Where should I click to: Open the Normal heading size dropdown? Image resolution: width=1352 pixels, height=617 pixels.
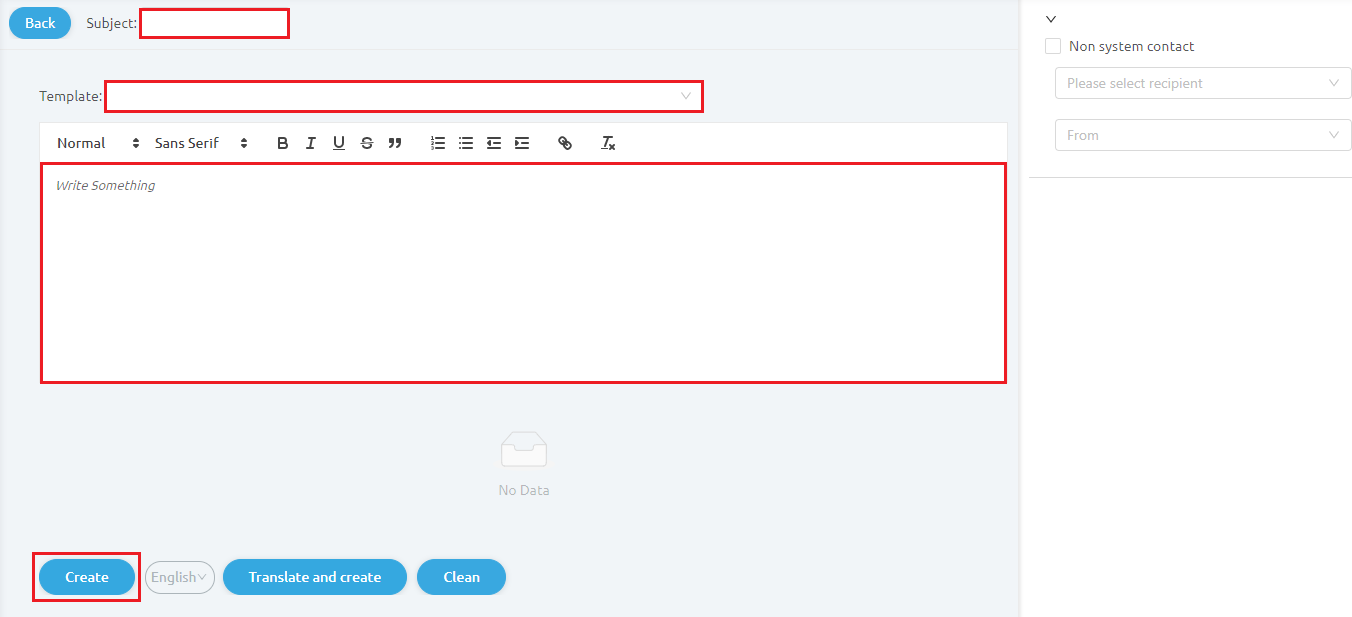click(98, 143)
